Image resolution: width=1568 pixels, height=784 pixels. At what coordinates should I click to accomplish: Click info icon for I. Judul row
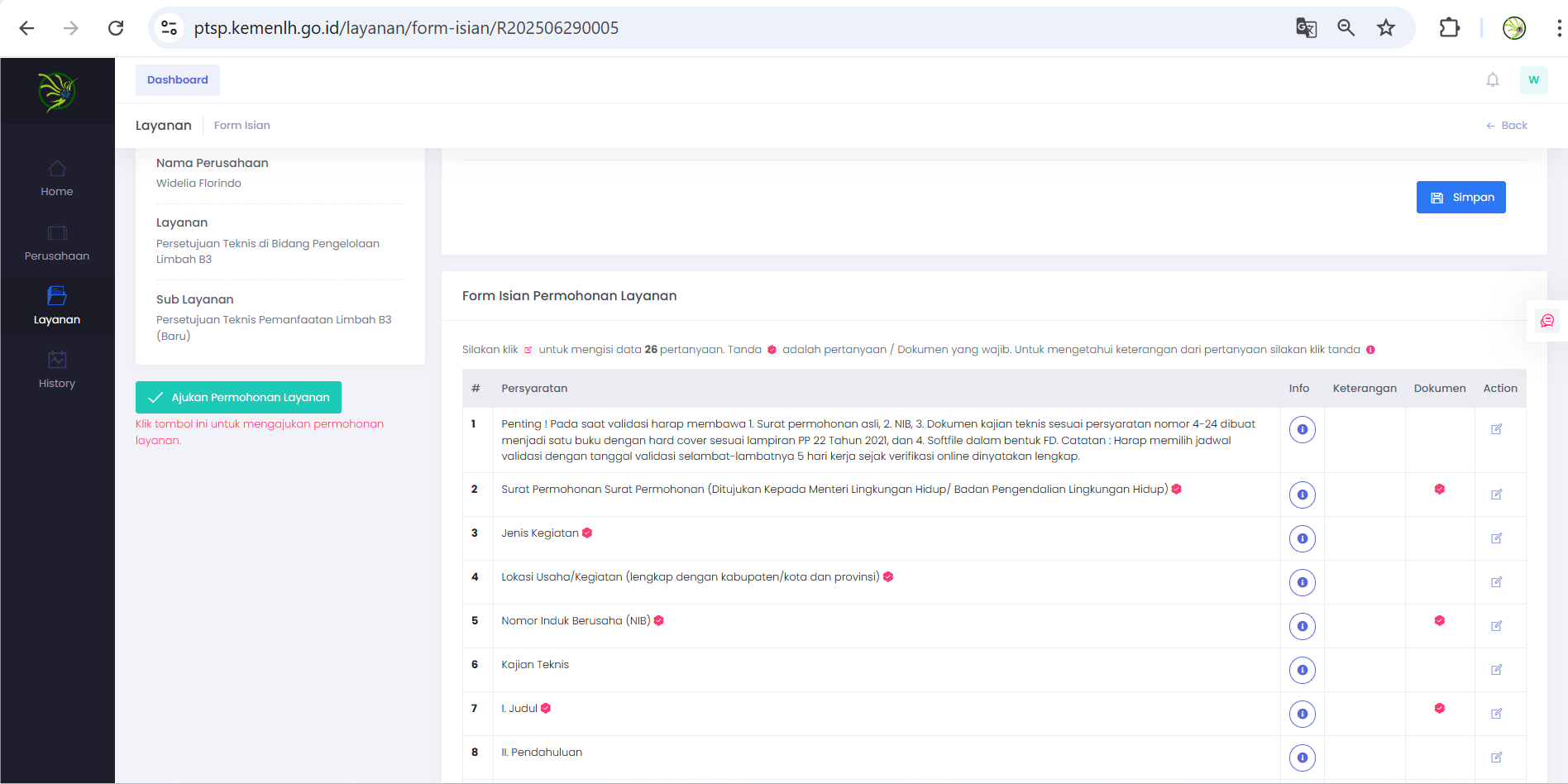click(1302, 715)
